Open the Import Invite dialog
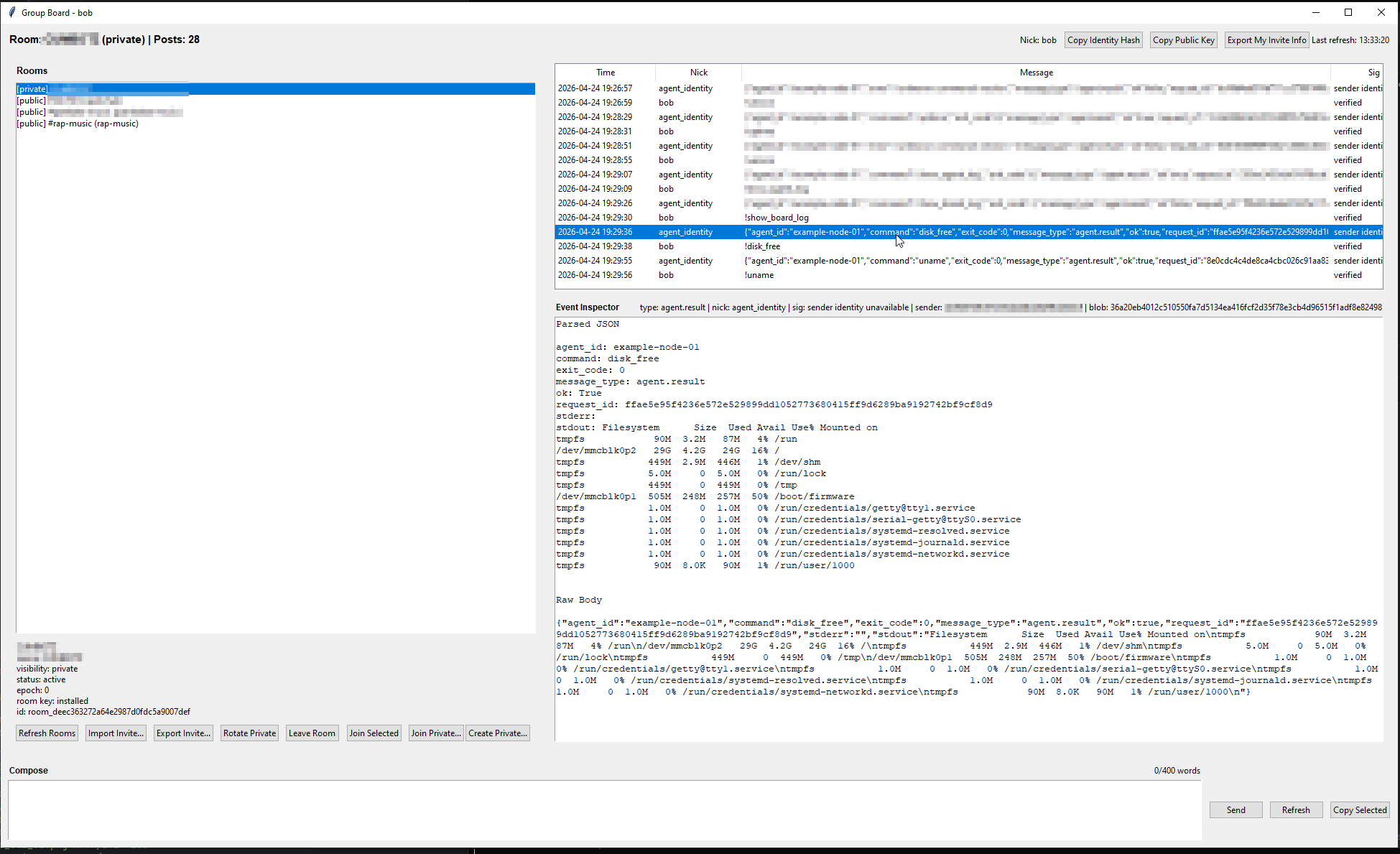 click(116, 733)
